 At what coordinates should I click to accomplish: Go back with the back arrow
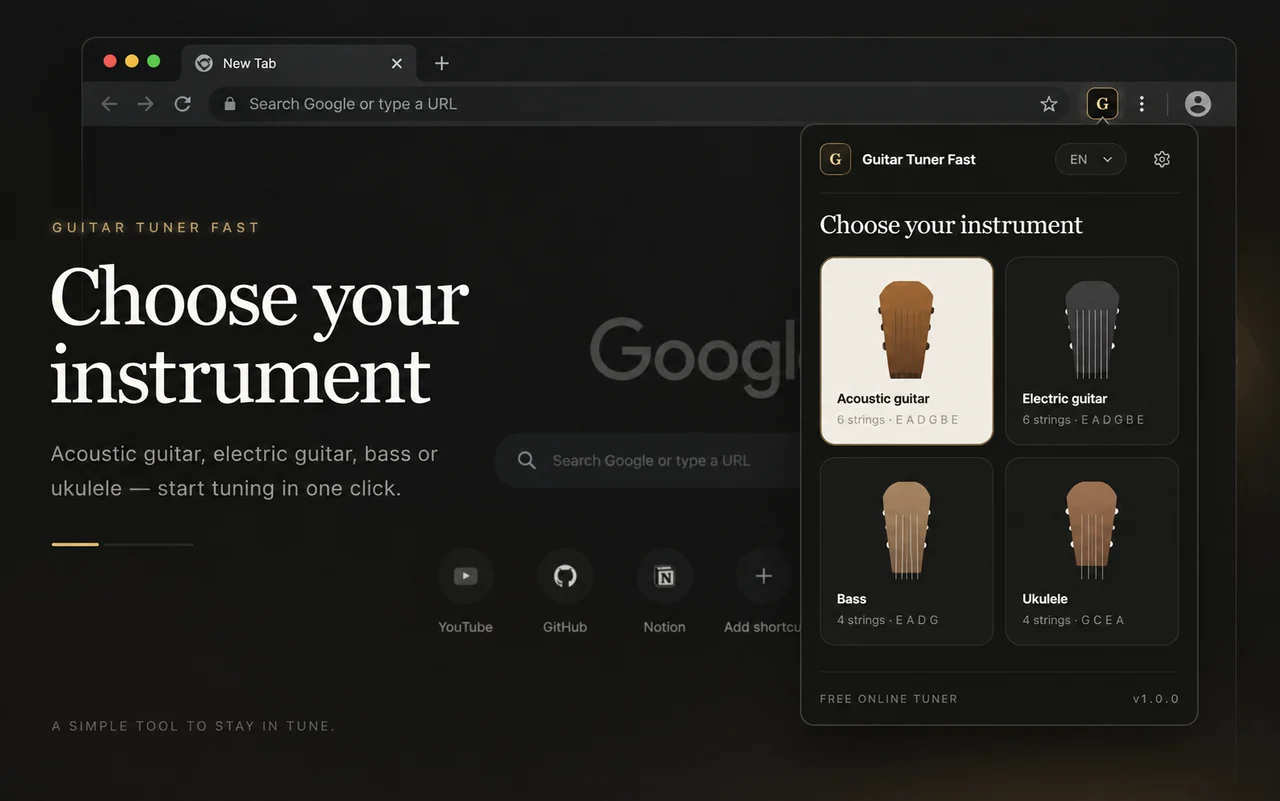[110, 104]
